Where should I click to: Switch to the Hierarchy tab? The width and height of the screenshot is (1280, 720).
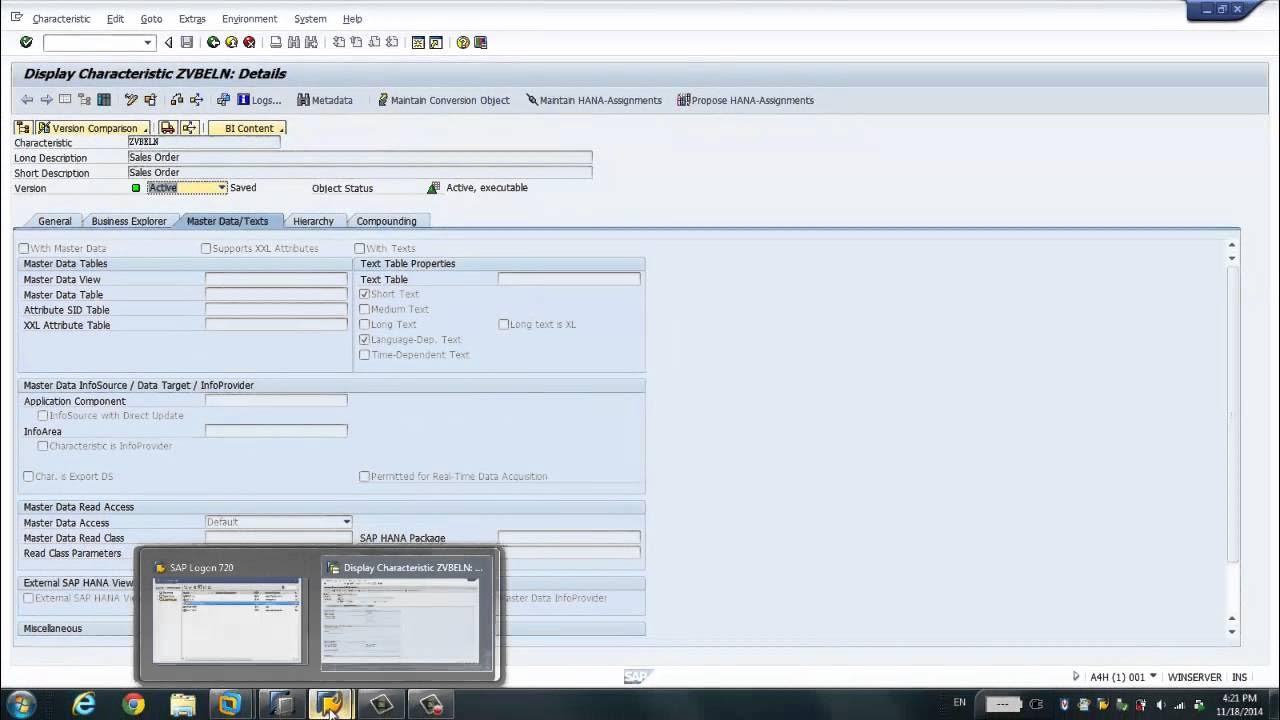coord(313,221)
